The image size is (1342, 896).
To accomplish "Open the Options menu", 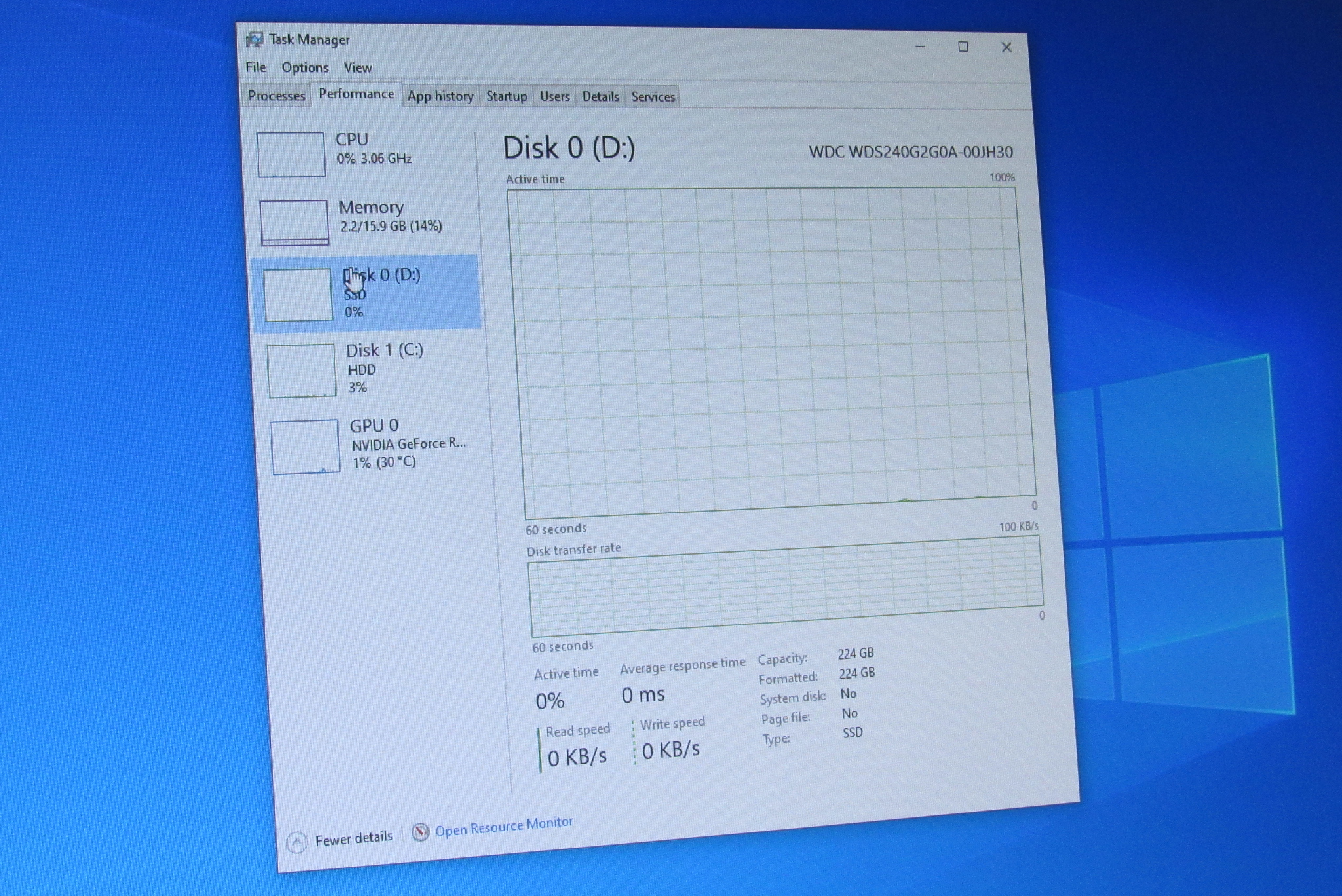I will tap(305, 67).
